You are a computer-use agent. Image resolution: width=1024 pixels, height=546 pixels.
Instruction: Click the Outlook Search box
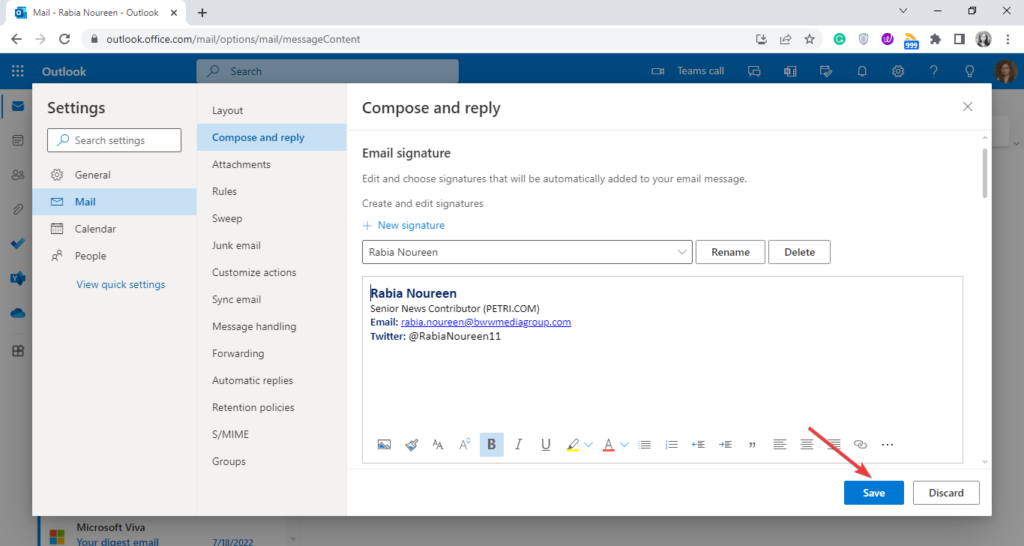tap(327, 71)
